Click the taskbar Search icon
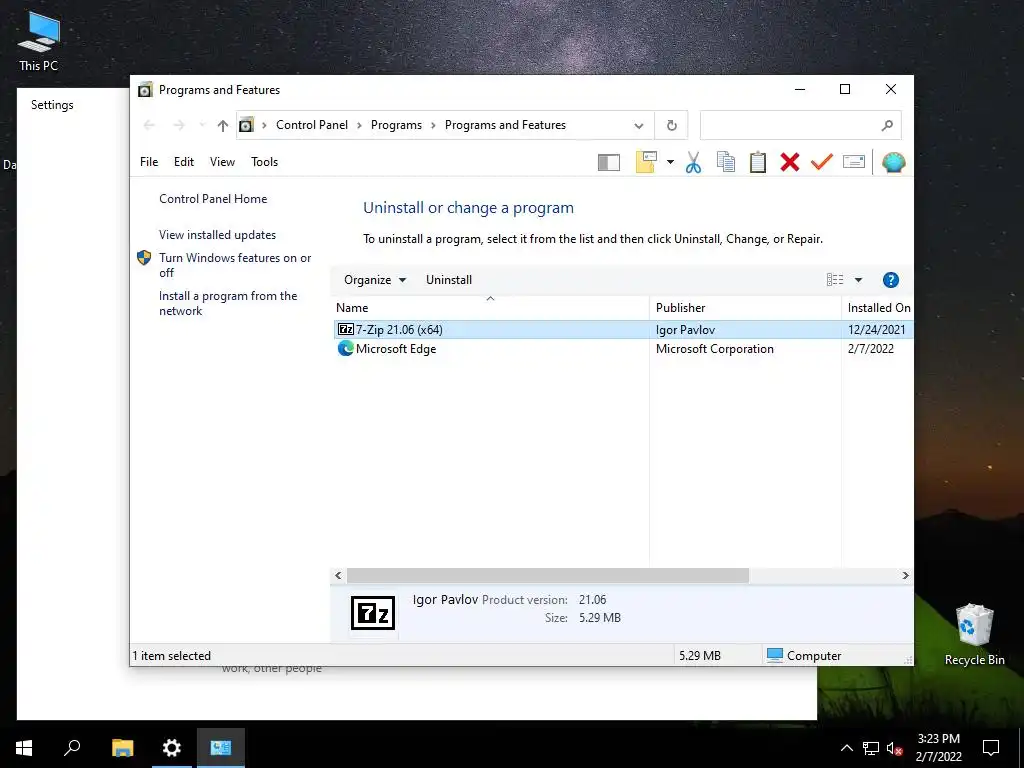This screenshot has height=768, width=1024. click(x=72, y=748)
